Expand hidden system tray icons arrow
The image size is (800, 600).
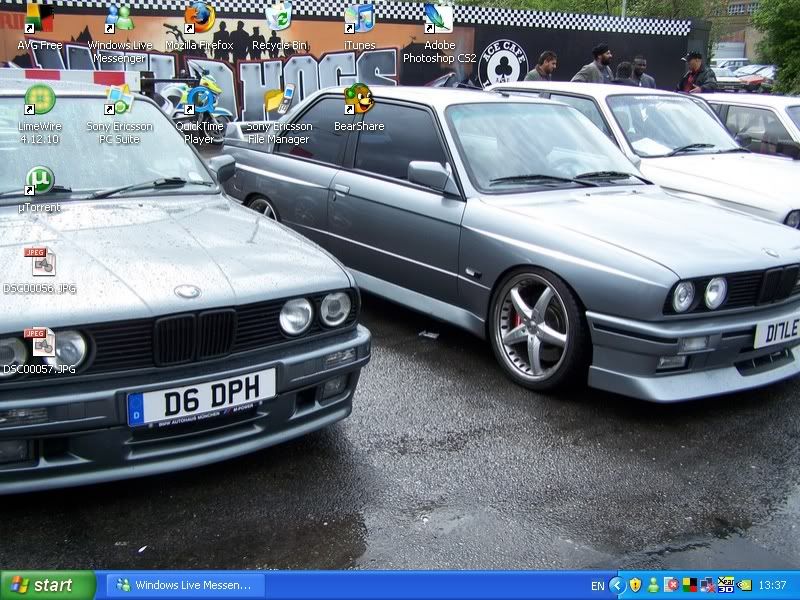[617, 585]
